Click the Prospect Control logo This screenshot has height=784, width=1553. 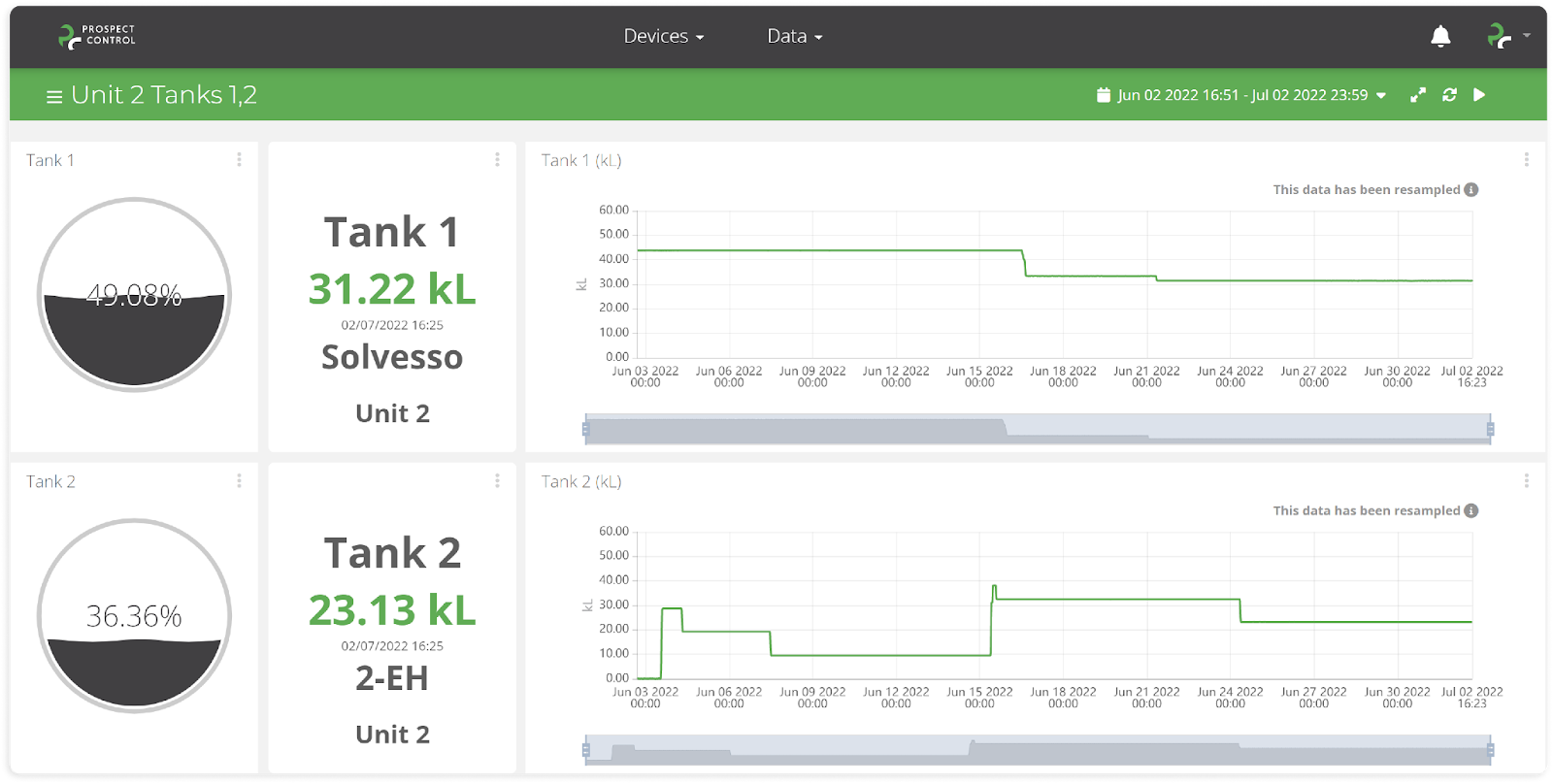tap(96, 36)
